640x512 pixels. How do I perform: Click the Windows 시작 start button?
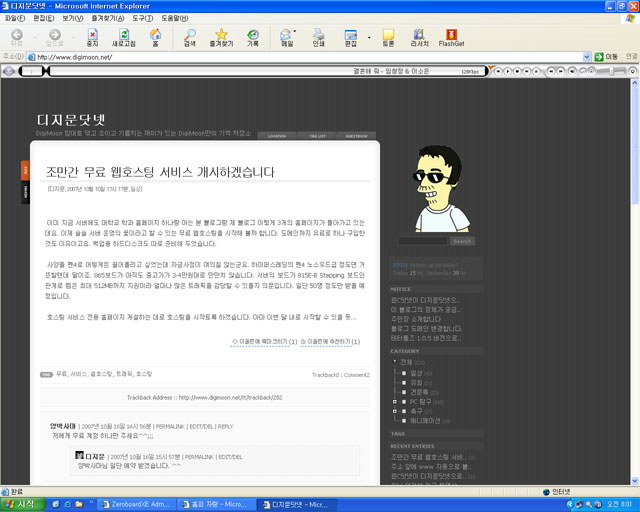pyautogui.click(x=22, y=504)
